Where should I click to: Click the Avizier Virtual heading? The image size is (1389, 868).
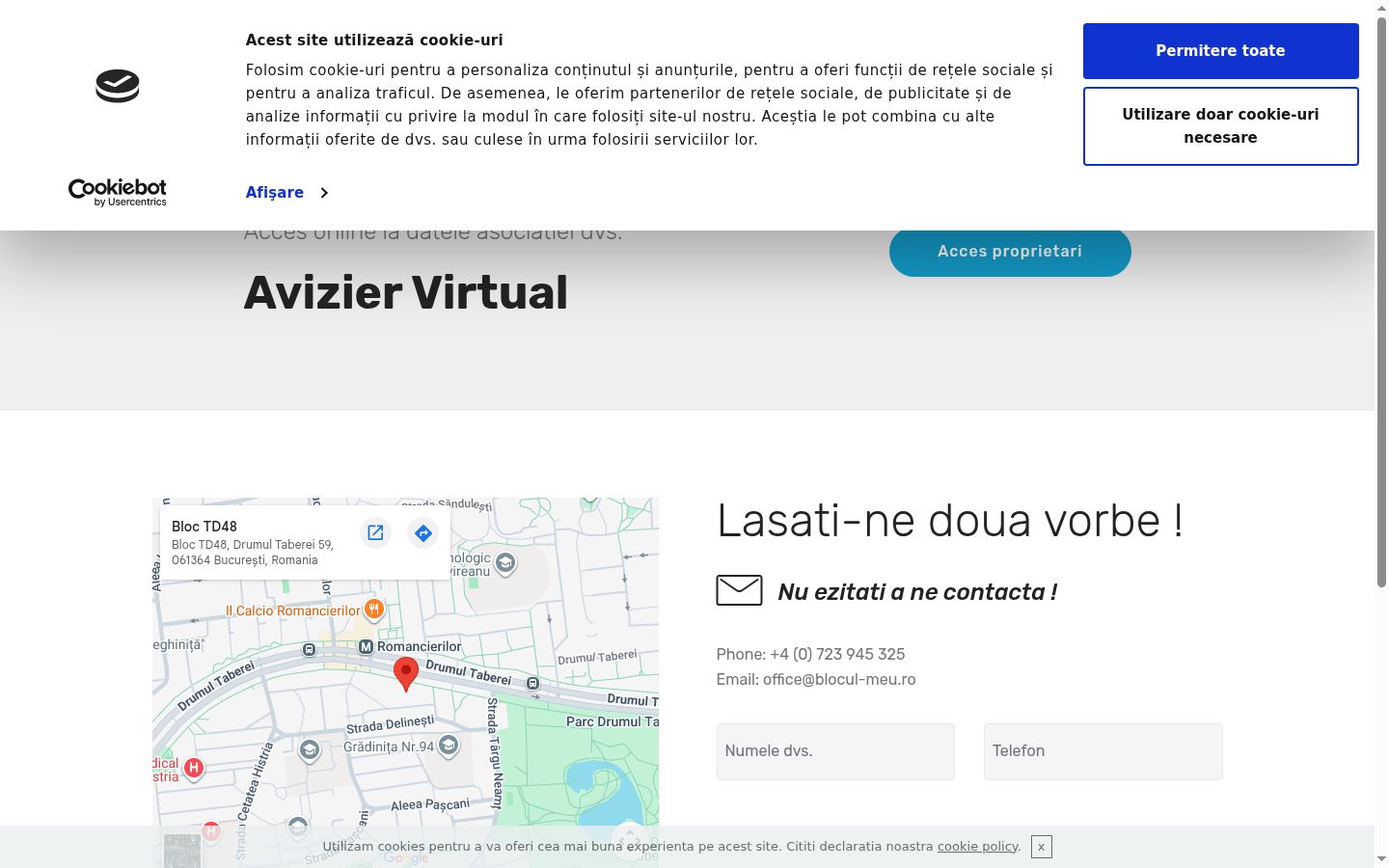[x=406, y=292]
